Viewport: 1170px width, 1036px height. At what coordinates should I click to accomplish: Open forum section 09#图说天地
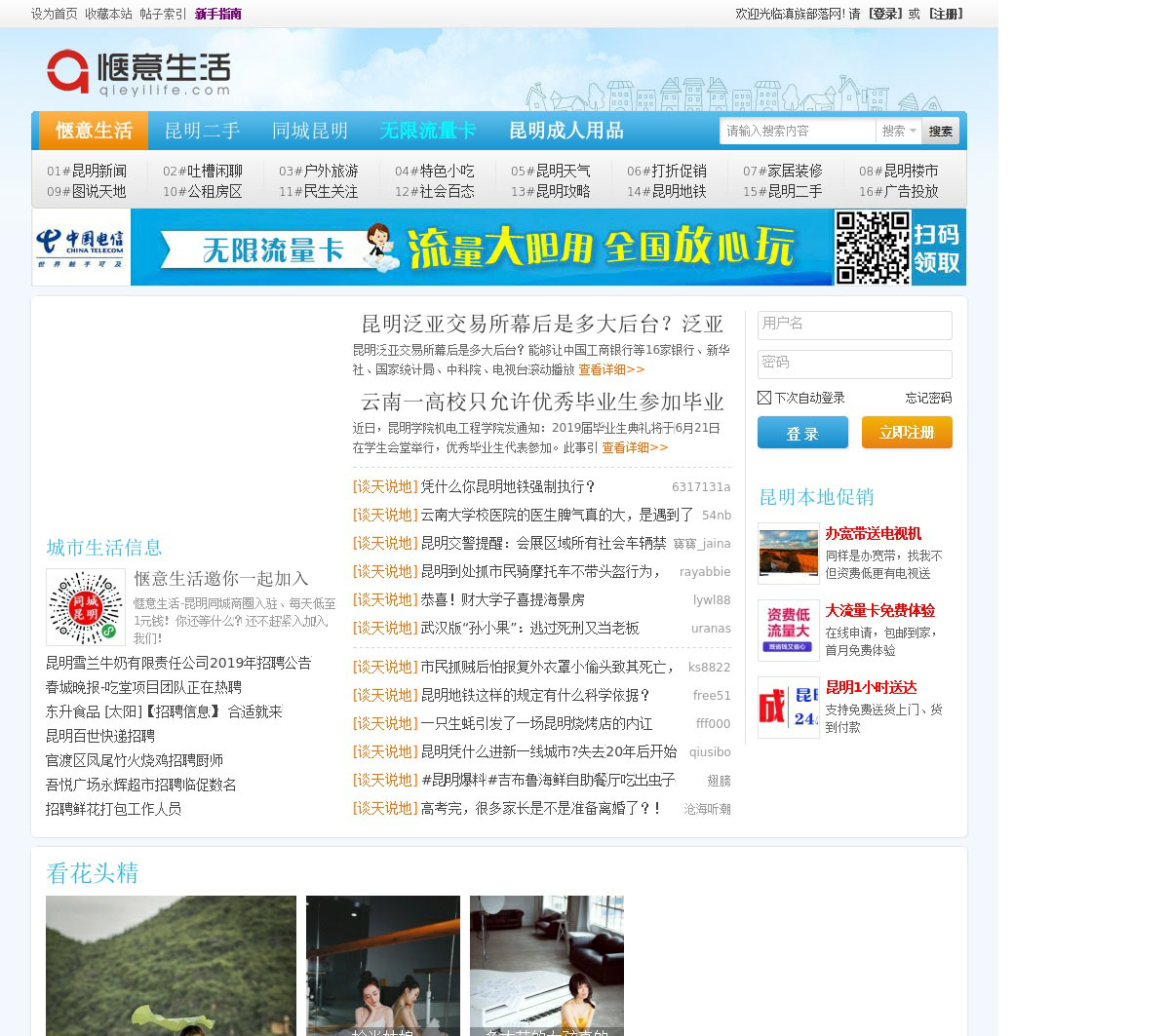87,192
